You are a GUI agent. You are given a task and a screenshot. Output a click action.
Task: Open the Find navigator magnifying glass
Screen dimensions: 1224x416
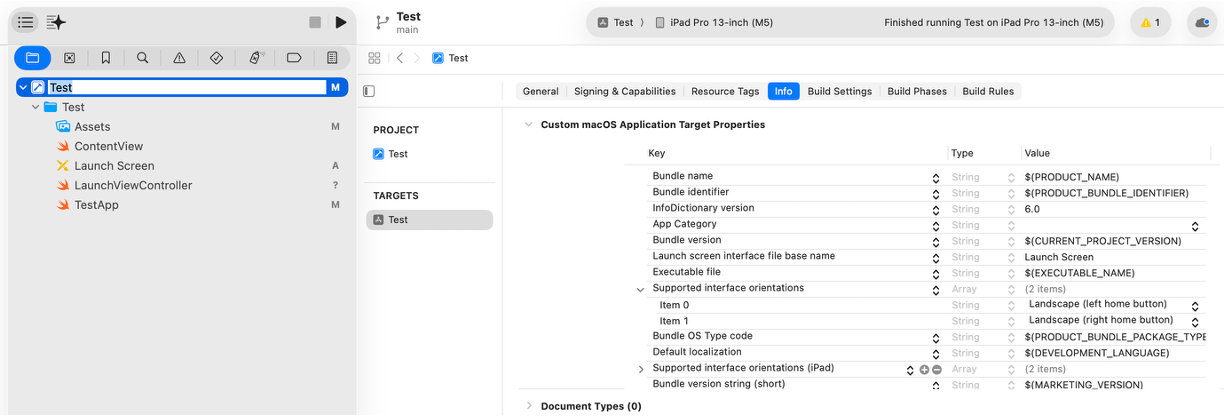(143, 58)
